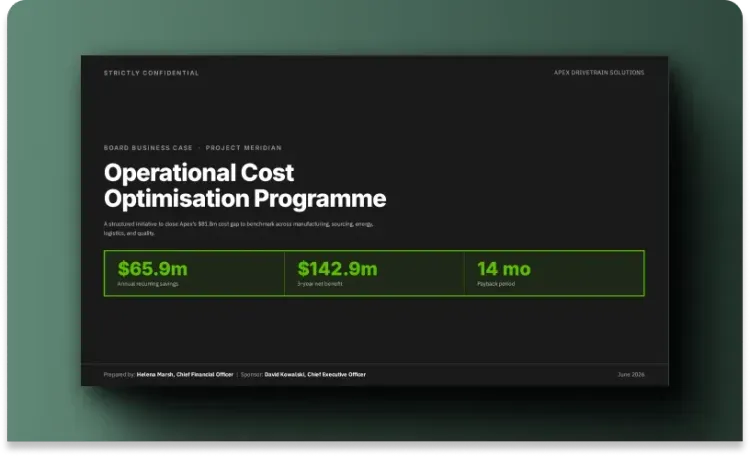Click the 'Annual recurring savings' caption
This screenshot has height=456, width=750.
tap(148, 284)
